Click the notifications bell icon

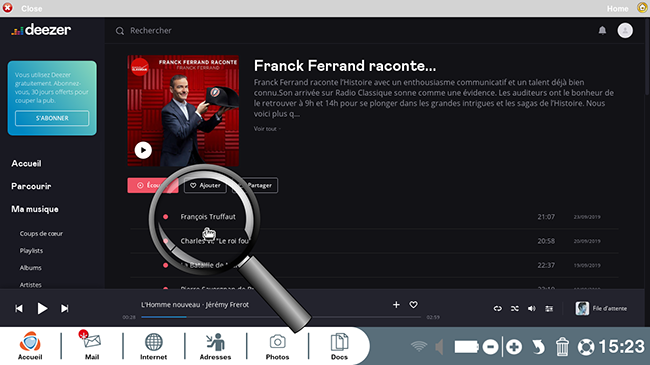coord(602,30)
